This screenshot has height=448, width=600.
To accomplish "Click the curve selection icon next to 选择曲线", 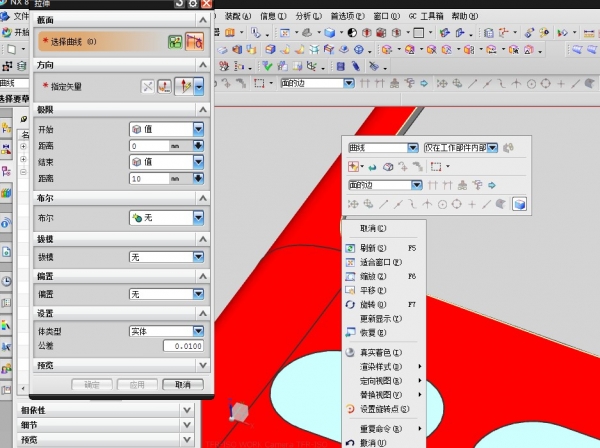I will tap(194, 42).
